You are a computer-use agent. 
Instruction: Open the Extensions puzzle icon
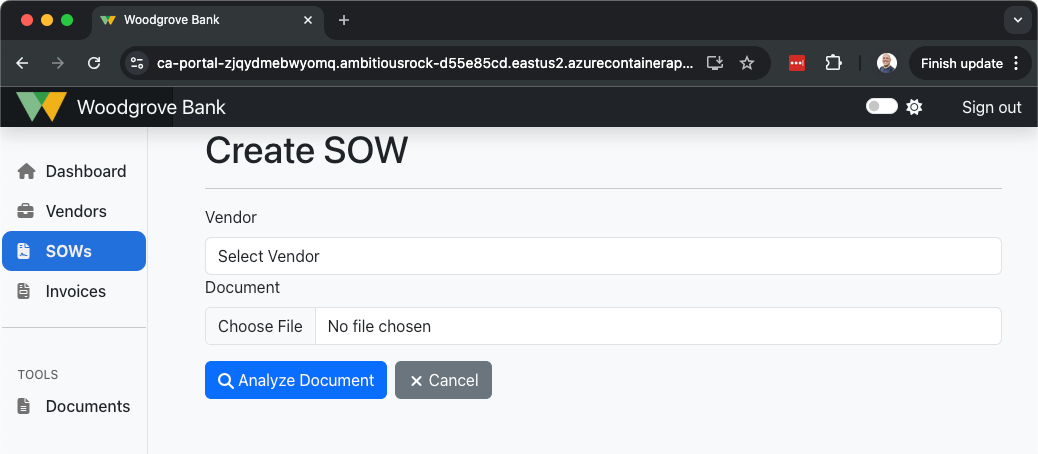tap(833, 63)
